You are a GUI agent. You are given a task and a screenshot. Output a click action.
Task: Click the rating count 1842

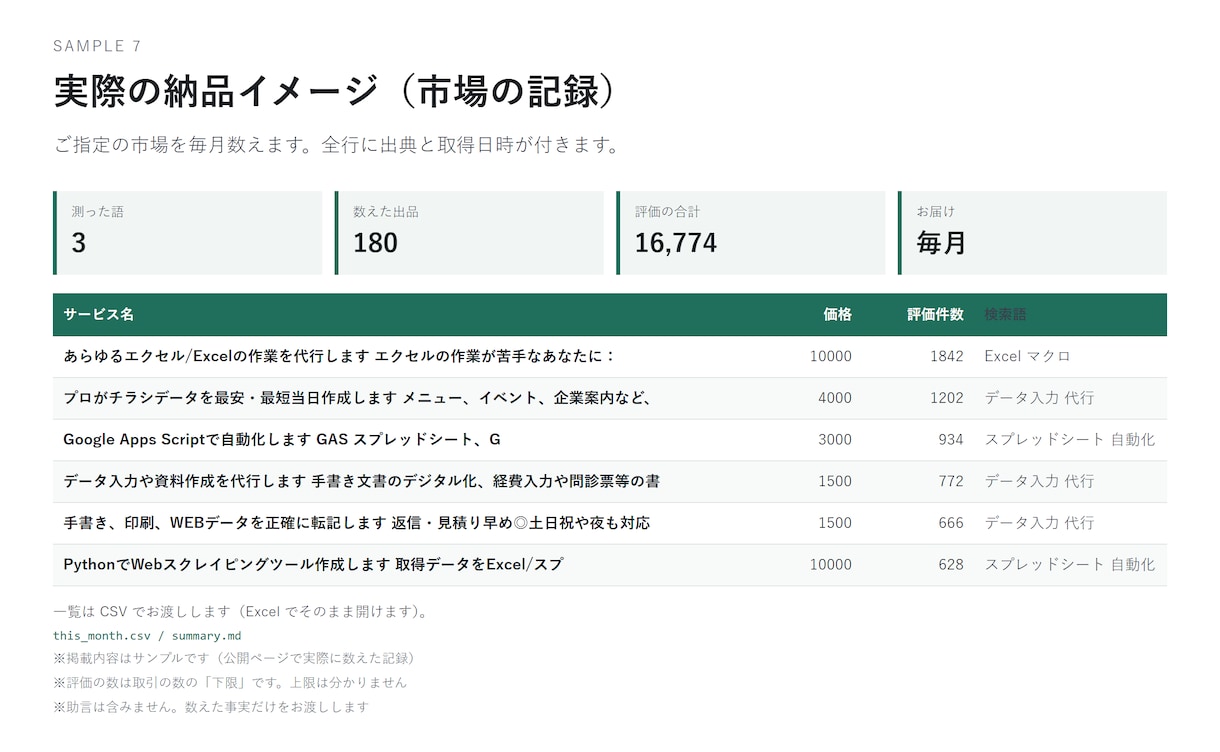946,356
